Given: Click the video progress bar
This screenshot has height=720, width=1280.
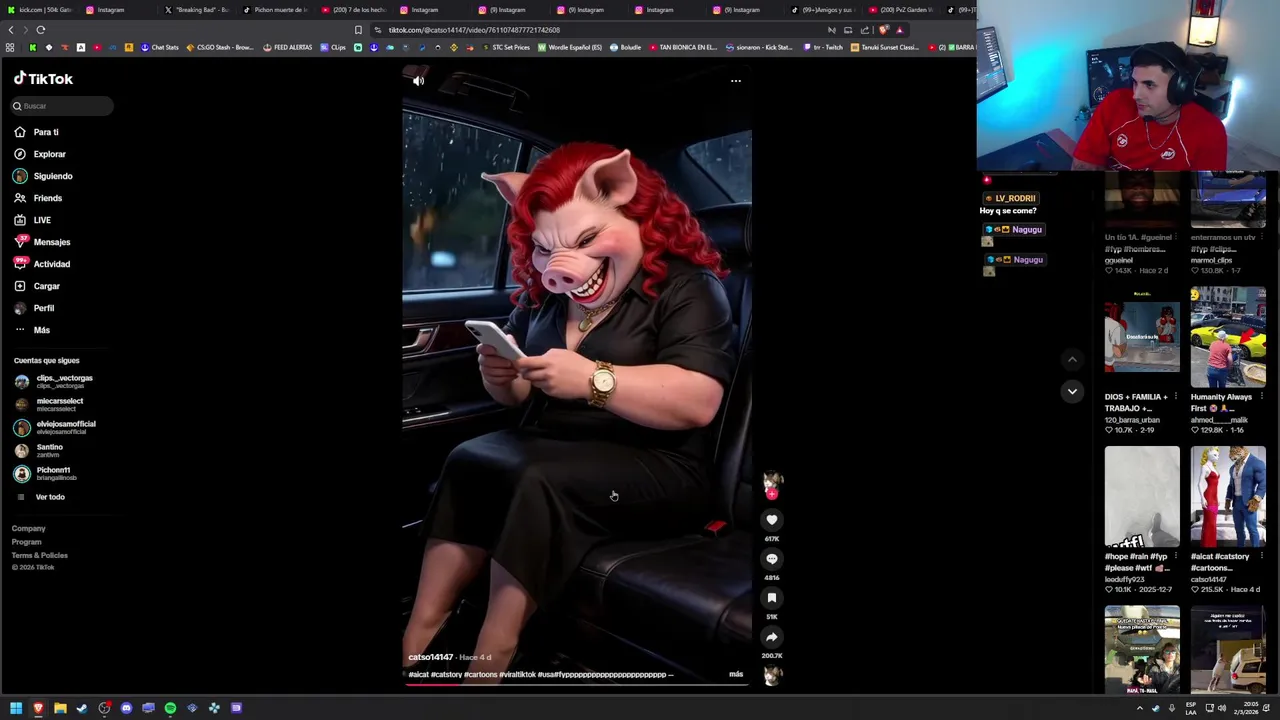Looking at the screenshot, I should point(577,684).
